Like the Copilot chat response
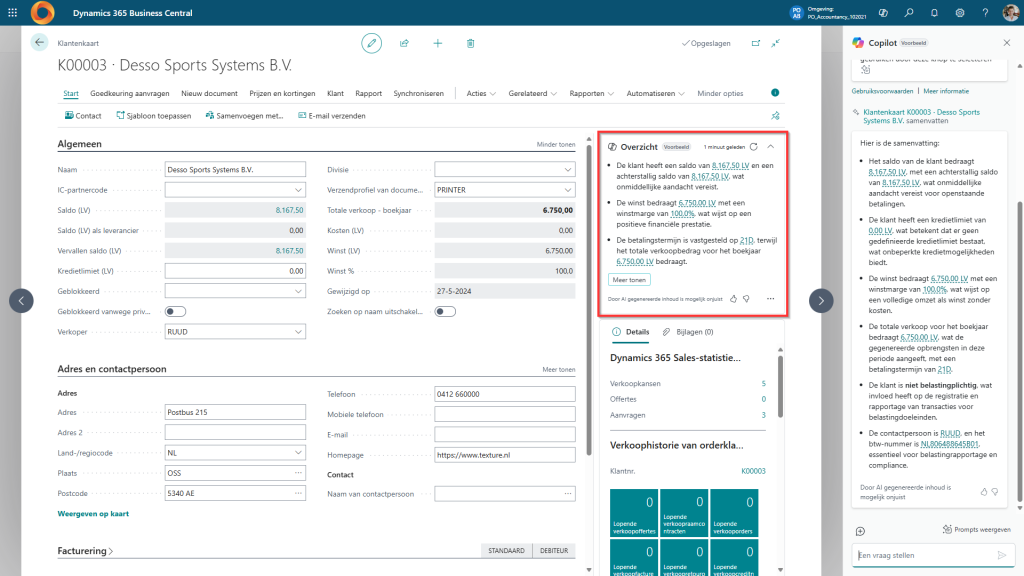The image size is (1024, 576). pyautogui.click(x=984, y=492)
